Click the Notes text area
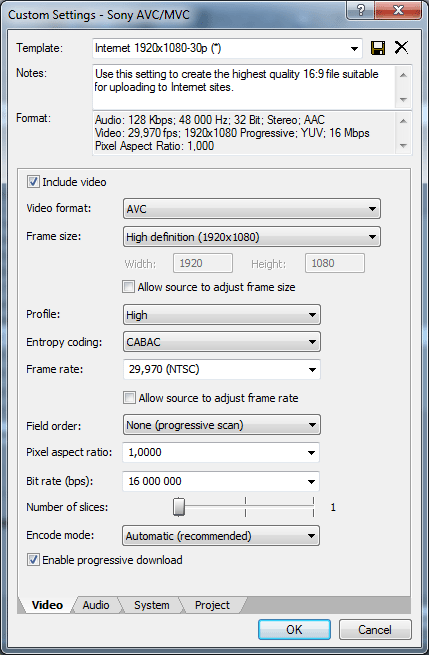 244,87
